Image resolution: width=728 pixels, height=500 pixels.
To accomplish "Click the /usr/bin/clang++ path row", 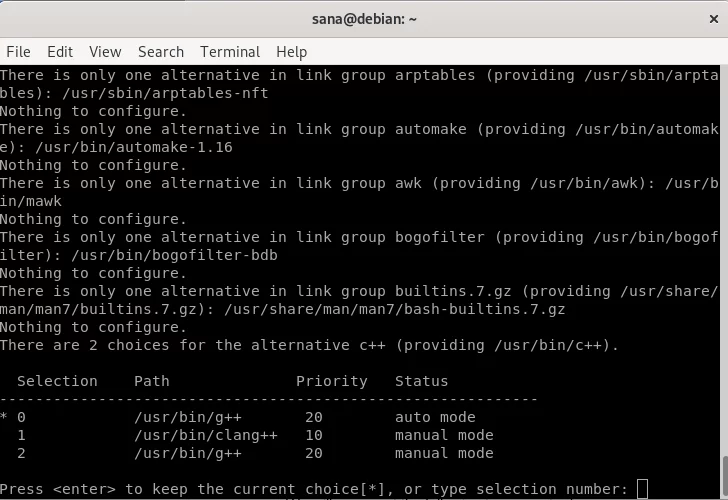I will 246,435.
